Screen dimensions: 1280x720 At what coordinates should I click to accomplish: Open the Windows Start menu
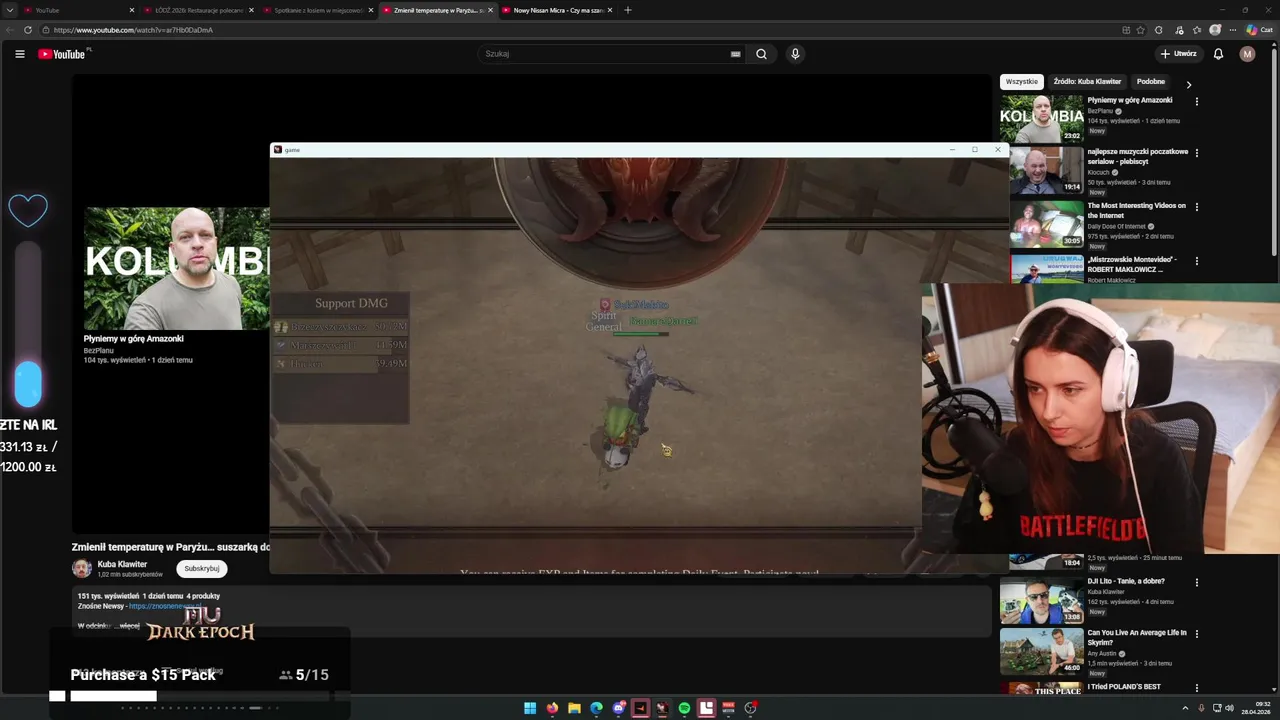530,708
